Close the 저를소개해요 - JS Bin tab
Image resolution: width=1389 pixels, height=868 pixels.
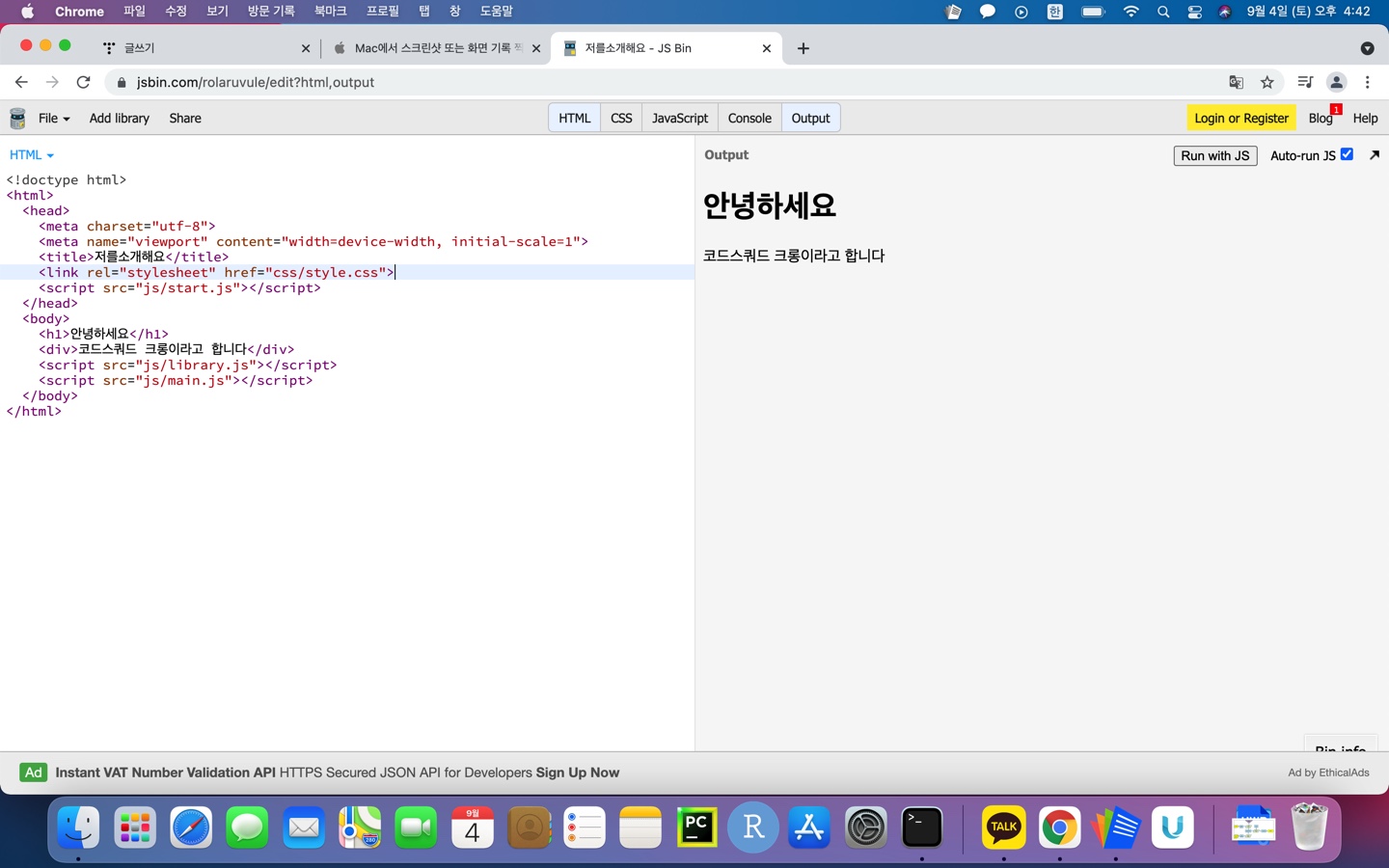[767, 48]
